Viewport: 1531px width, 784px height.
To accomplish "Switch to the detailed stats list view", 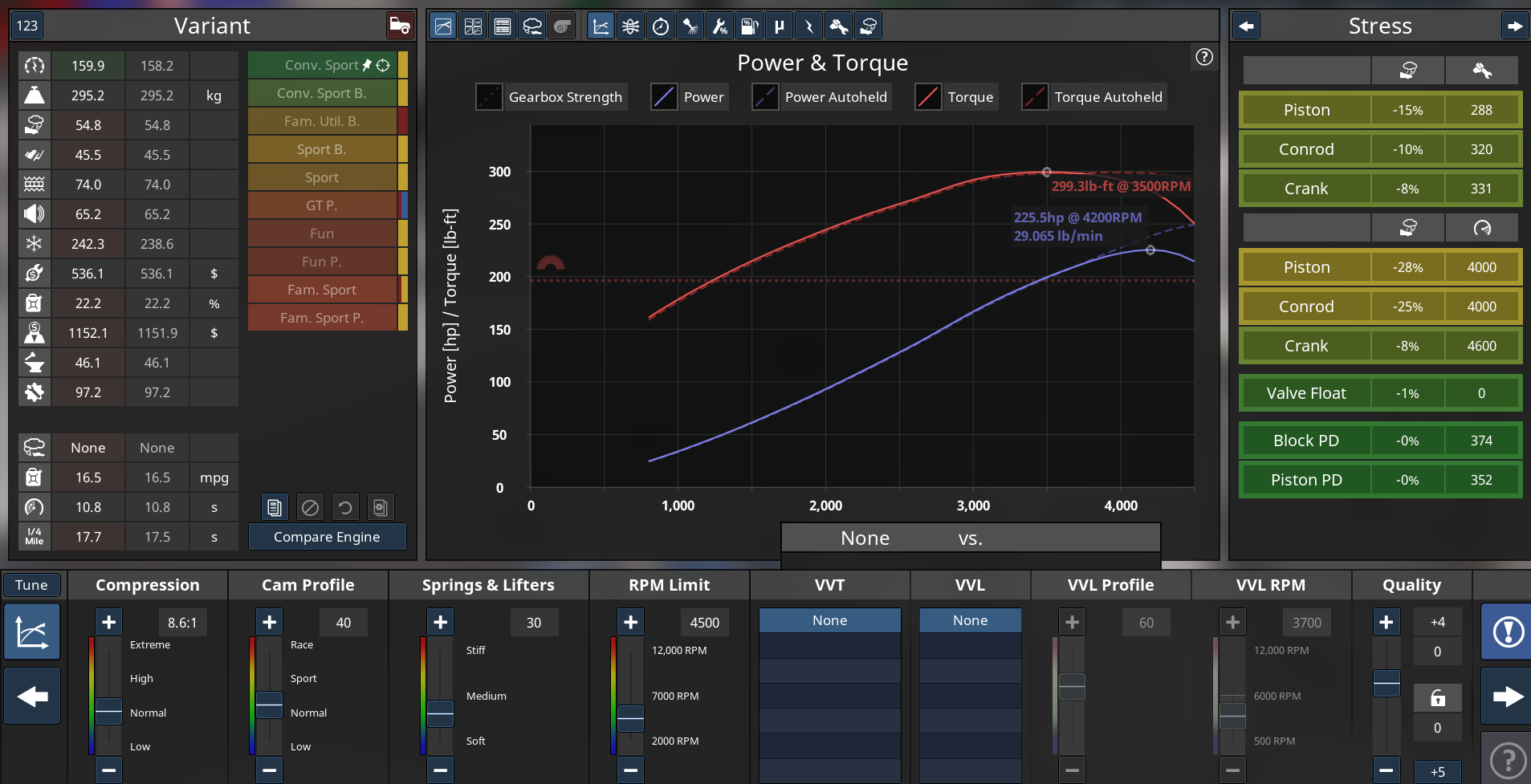I will tap(503, 26).
